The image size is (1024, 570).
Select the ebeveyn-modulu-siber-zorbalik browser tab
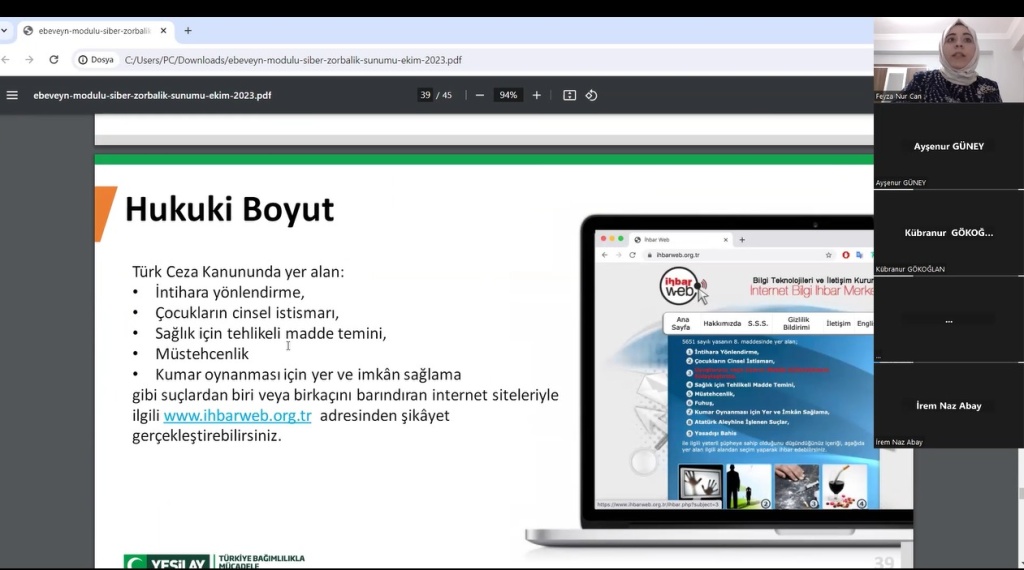pyautogui.click(x=90, y=31)
